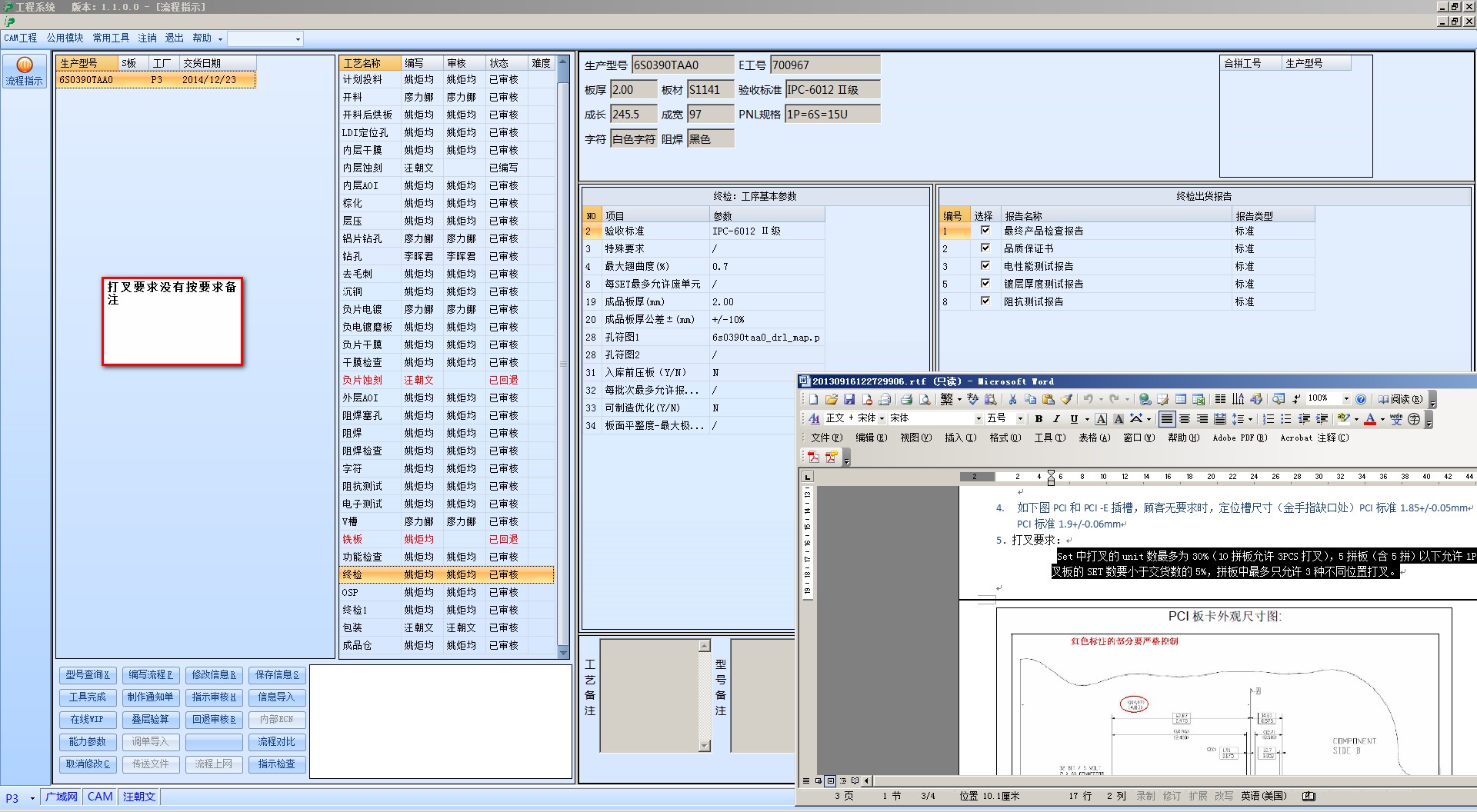
Task: Save the document with the floppy icon
Action: (849, 399)
